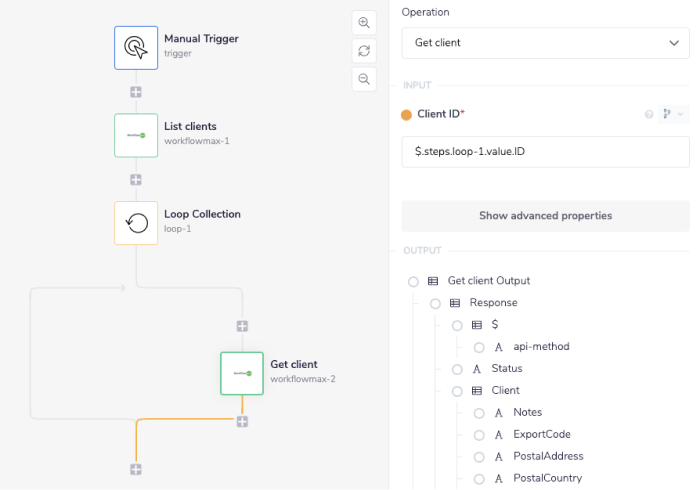Screen dimensions: 700x490
Task: Click the Client tree node in output
Action: (x=505, y=390)
